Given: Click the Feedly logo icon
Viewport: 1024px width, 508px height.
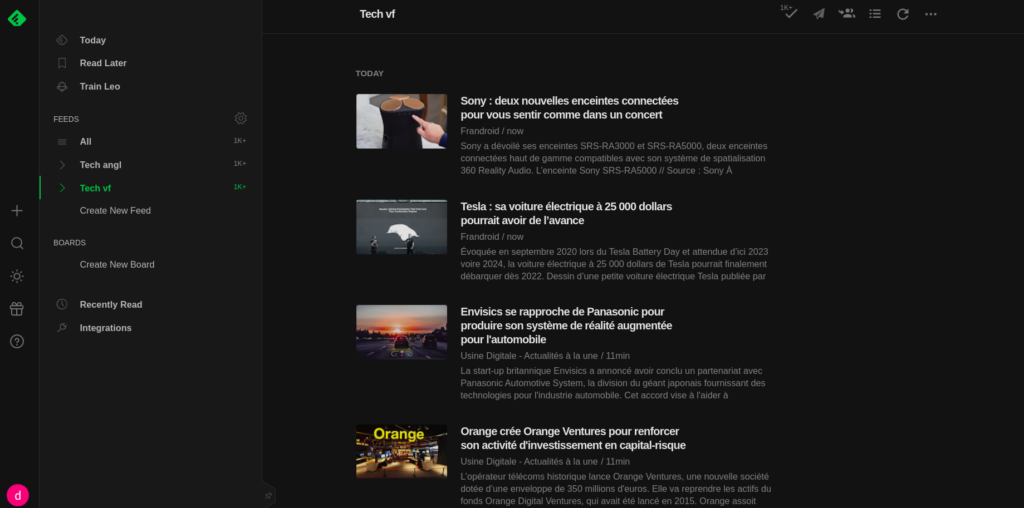Looking at the screenshot, I should (x=17, y=18).
